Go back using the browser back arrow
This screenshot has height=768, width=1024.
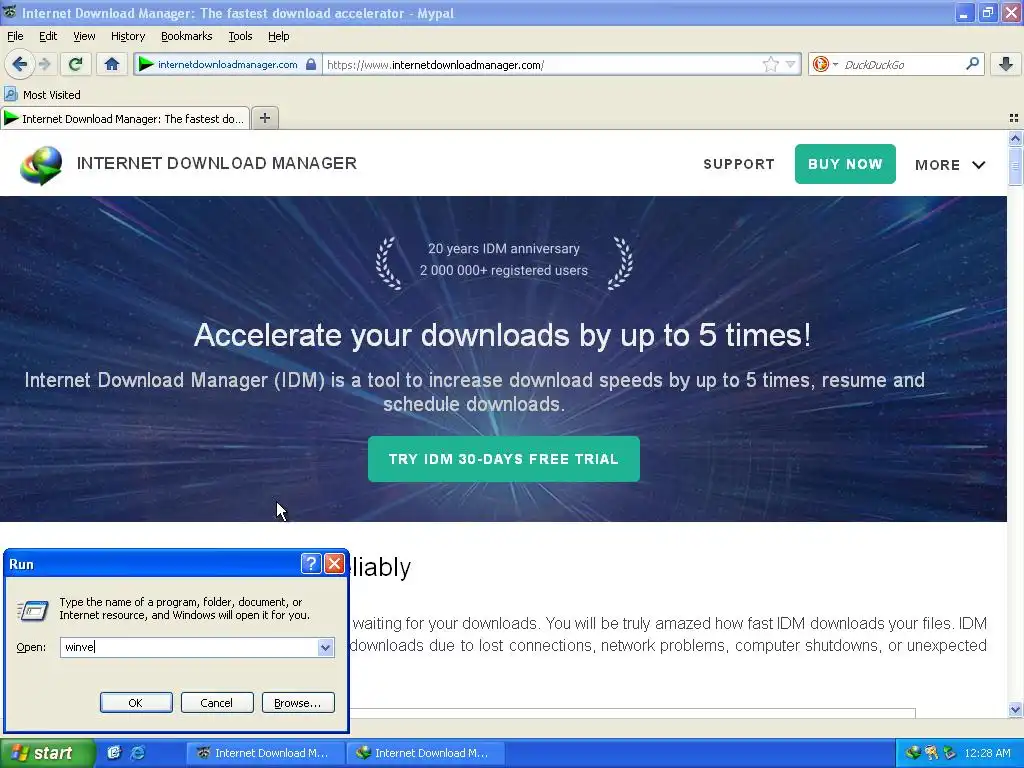tap(20, 64)
